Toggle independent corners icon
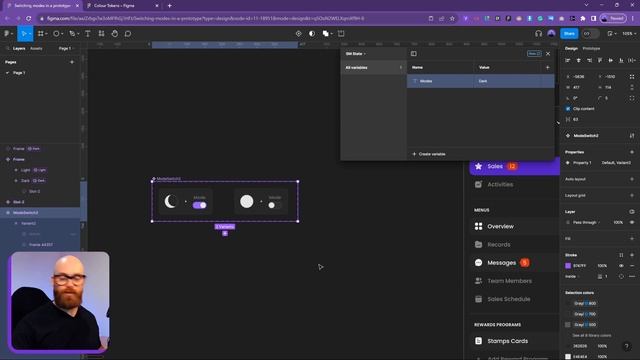Screen dimensions: 640x360 tap(632, 98)
